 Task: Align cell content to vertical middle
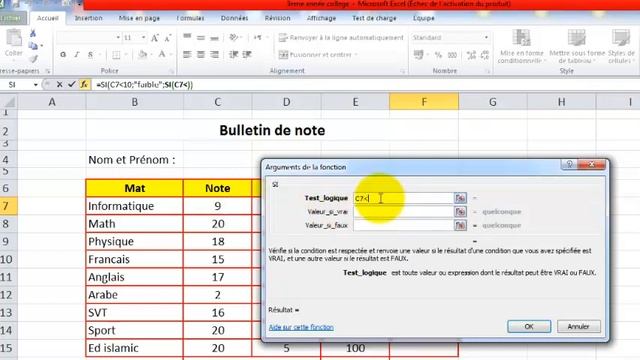pyautogui.click(x=201, y=37)
